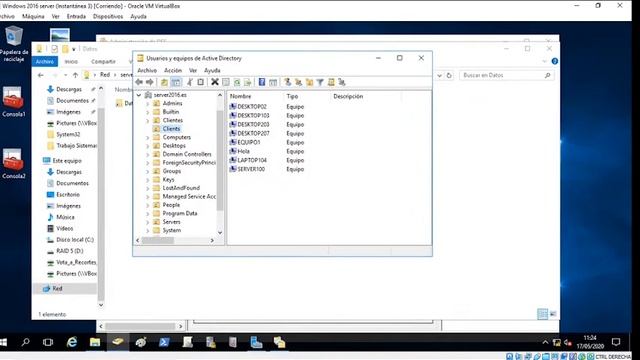Click the Copy icon in Active Directory toolbar
640x360 pixels.
(x=200, y=82)
